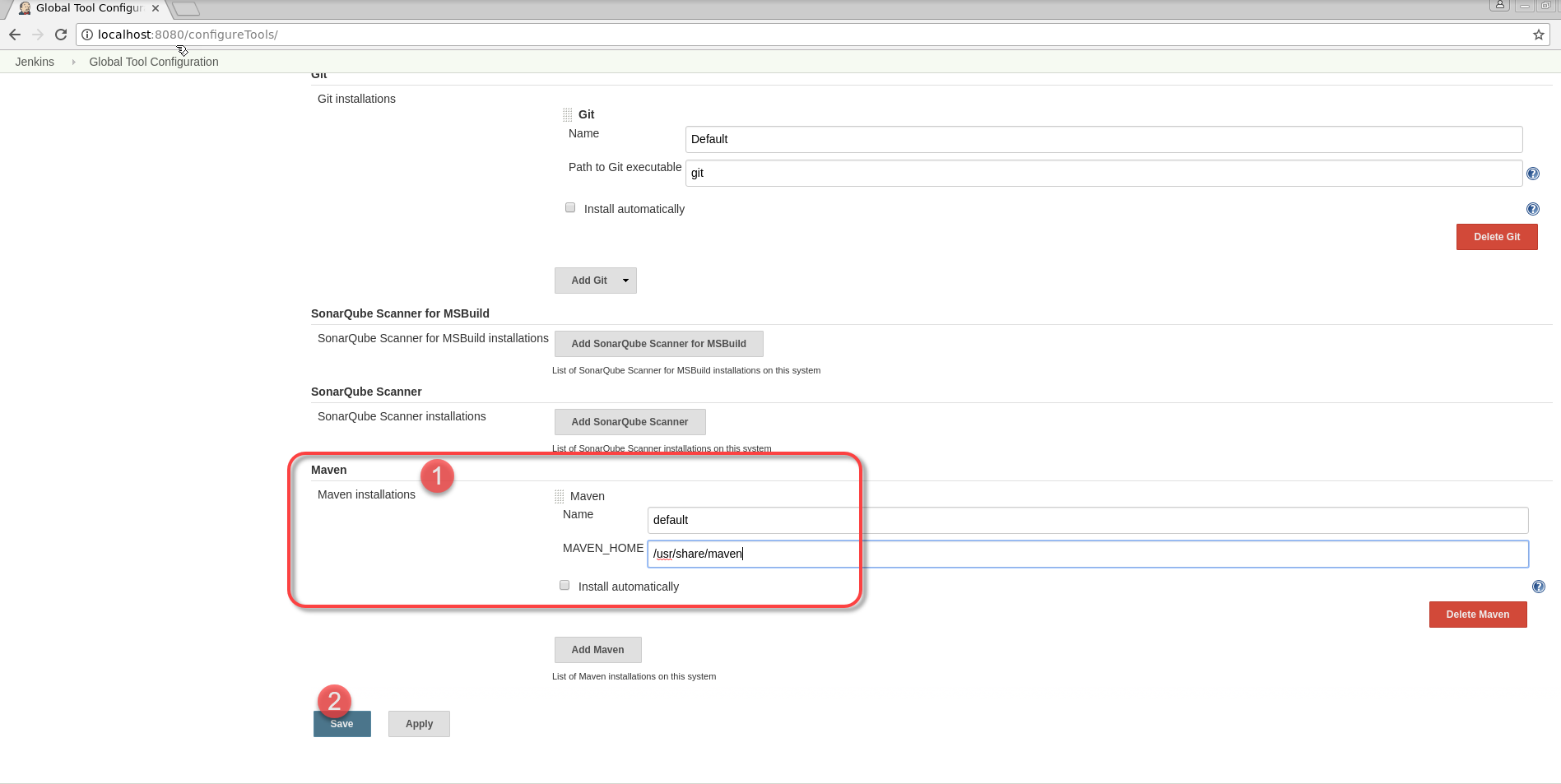The height and width of the screenshot is (784, 1561).
Task: Open a new browser tab
Action: (x=187, y=9)
